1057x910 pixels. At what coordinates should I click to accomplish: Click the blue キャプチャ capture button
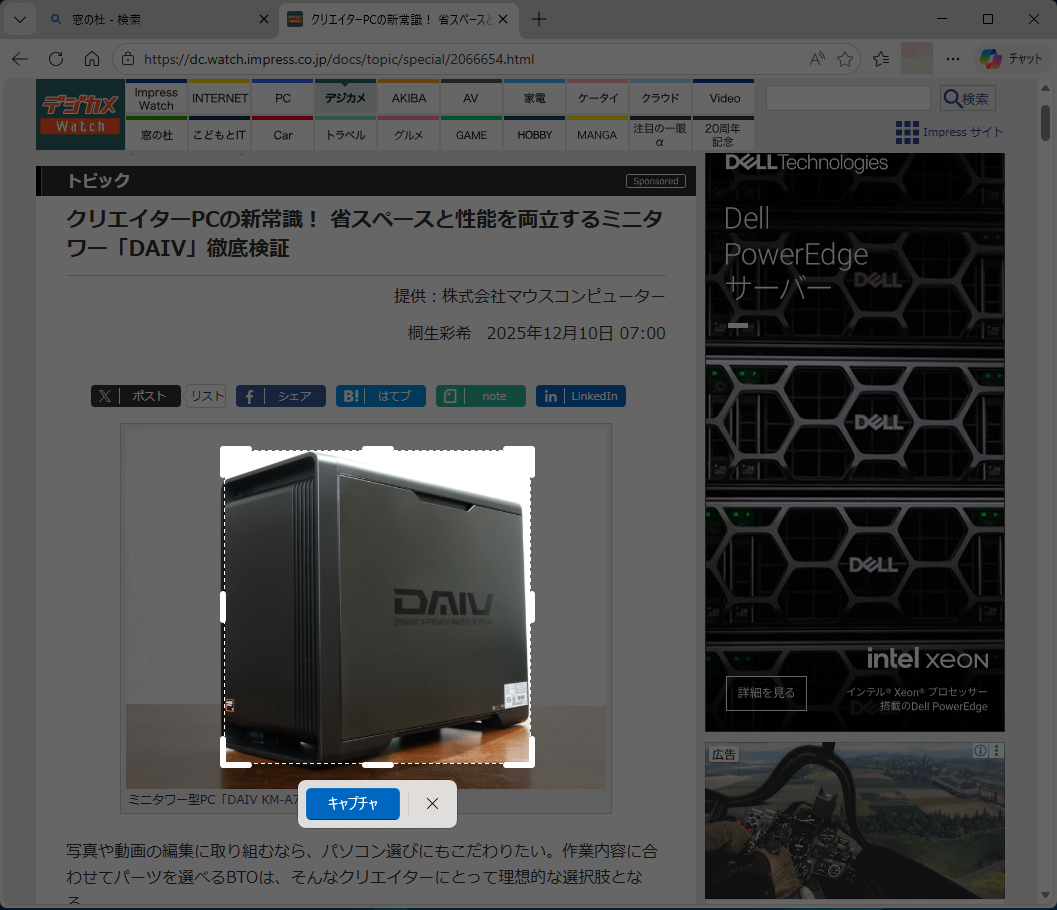353,803
